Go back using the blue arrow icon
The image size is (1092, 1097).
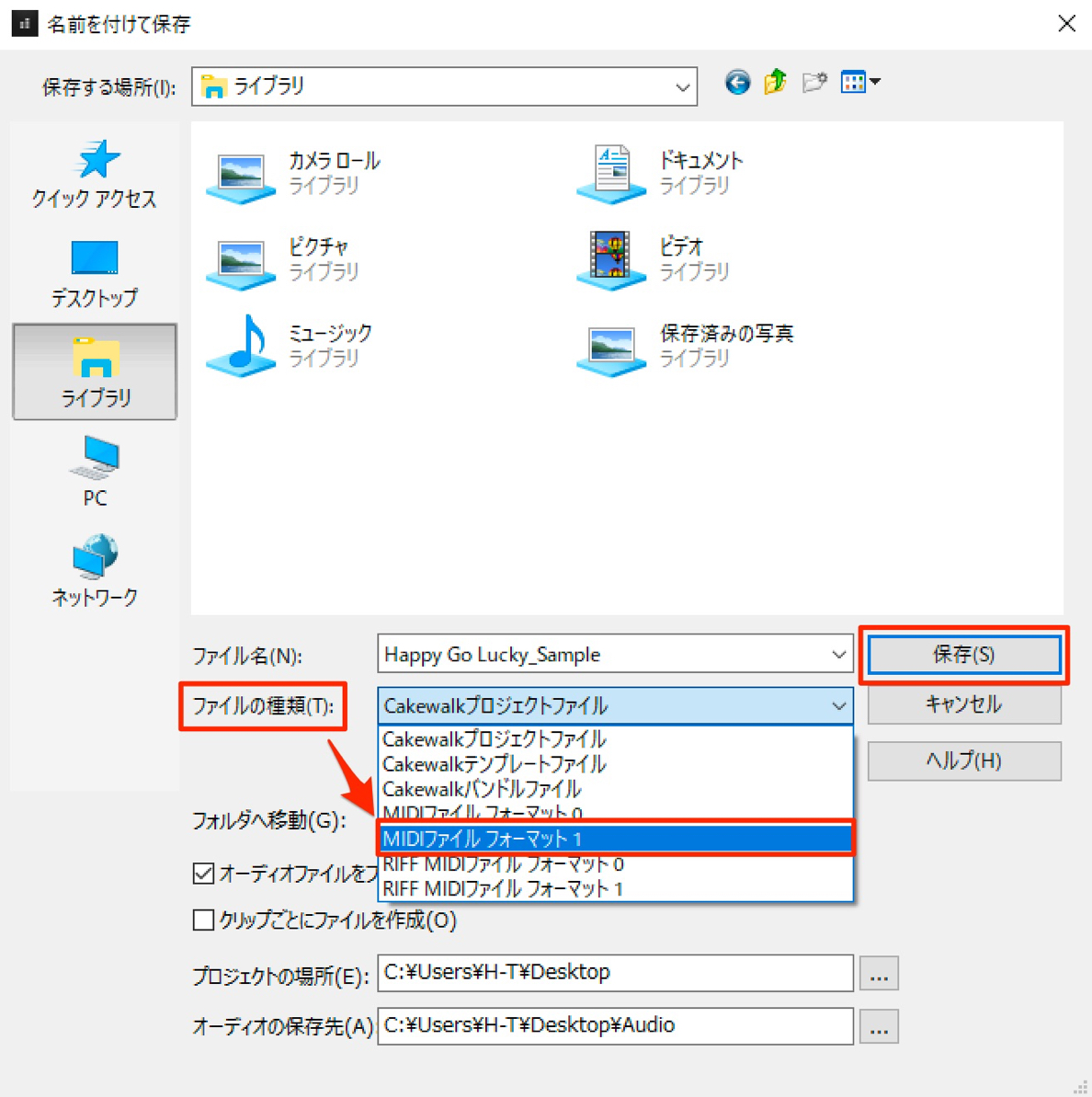point(736,83)
